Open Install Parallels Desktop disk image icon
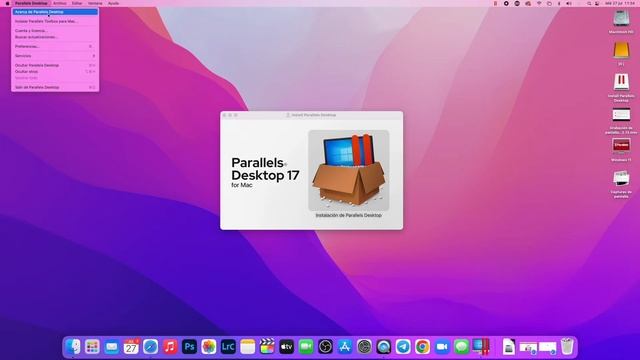The height and width of the screenshot is (360, 640). click(x=621, y=82)
